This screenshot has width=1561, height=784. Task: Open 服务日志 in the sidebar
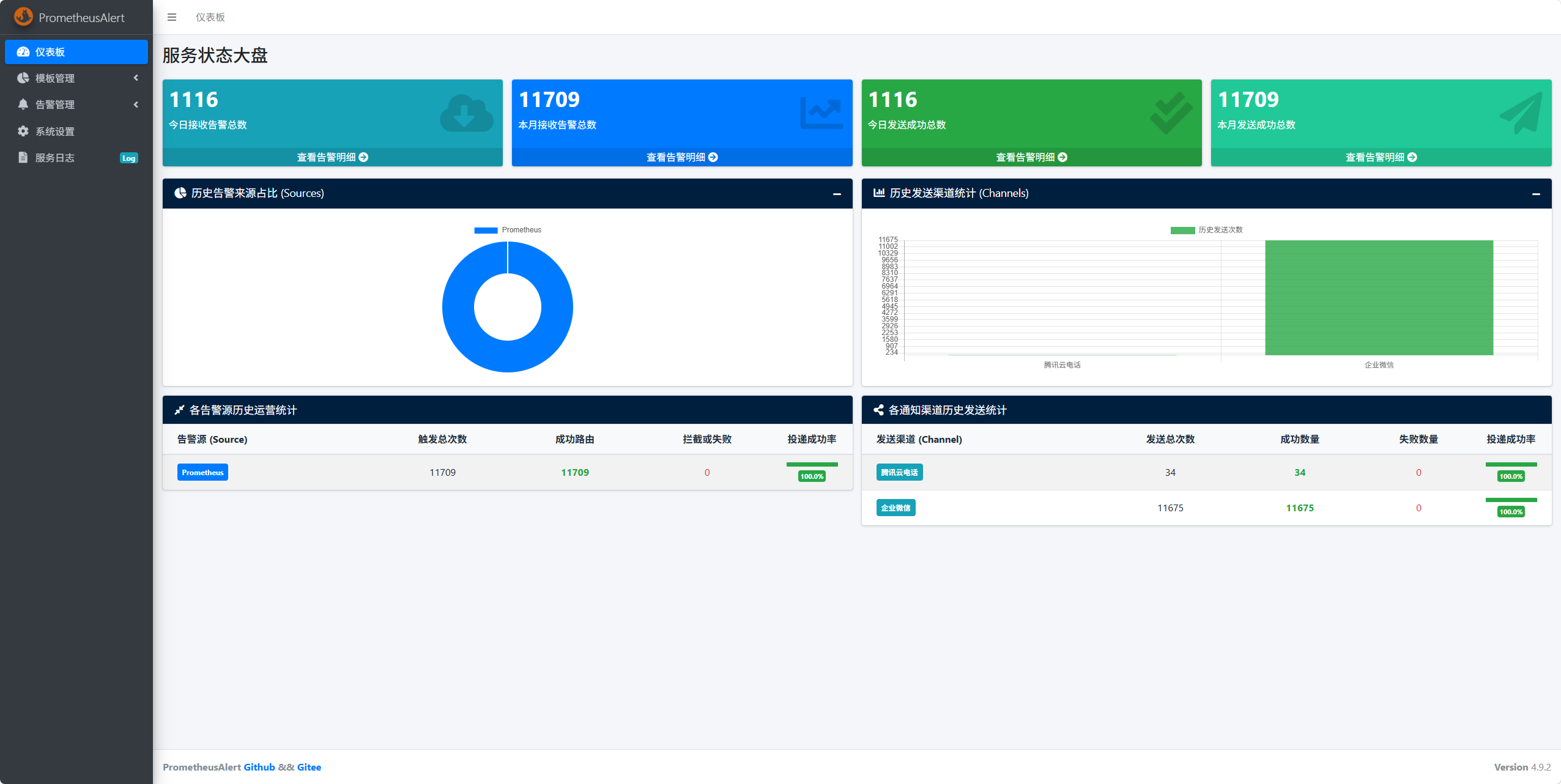[x=76, y=157]
